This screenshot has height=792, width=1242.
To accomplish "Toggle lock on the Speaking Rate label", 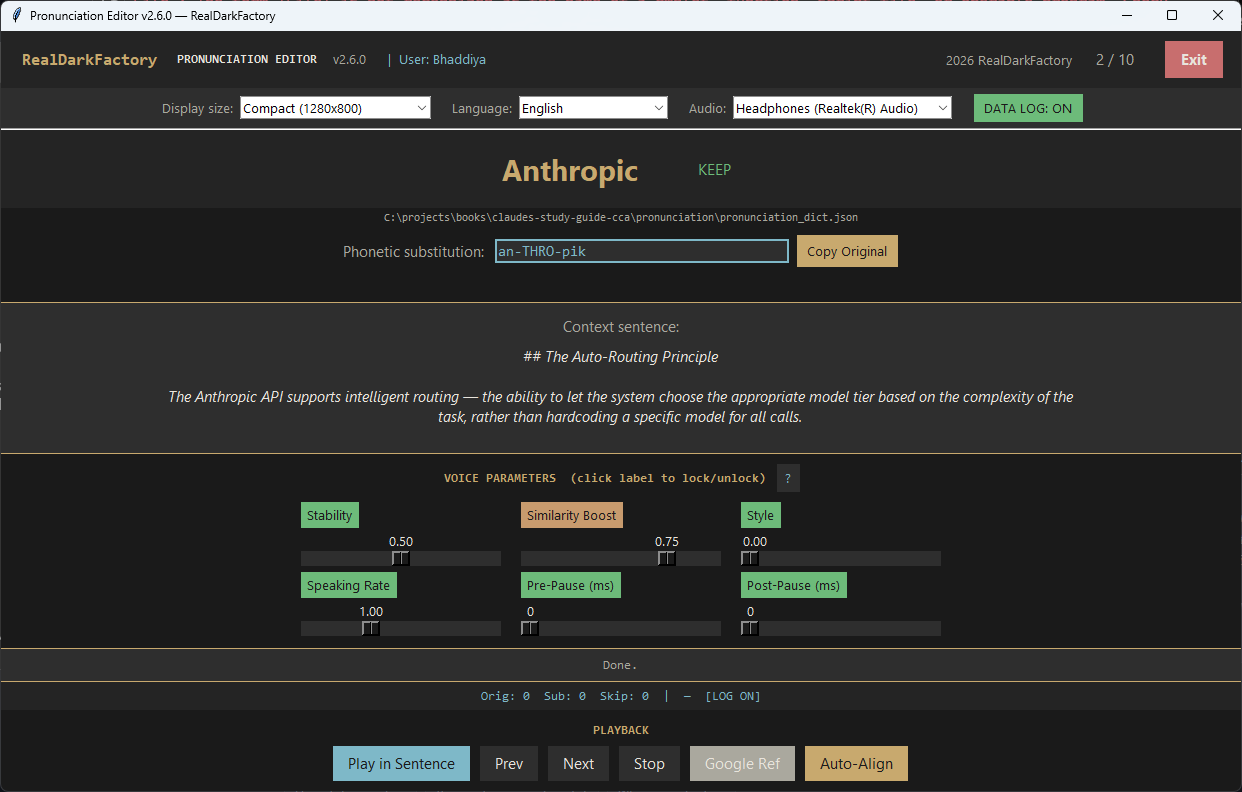I will click(348, 585).
